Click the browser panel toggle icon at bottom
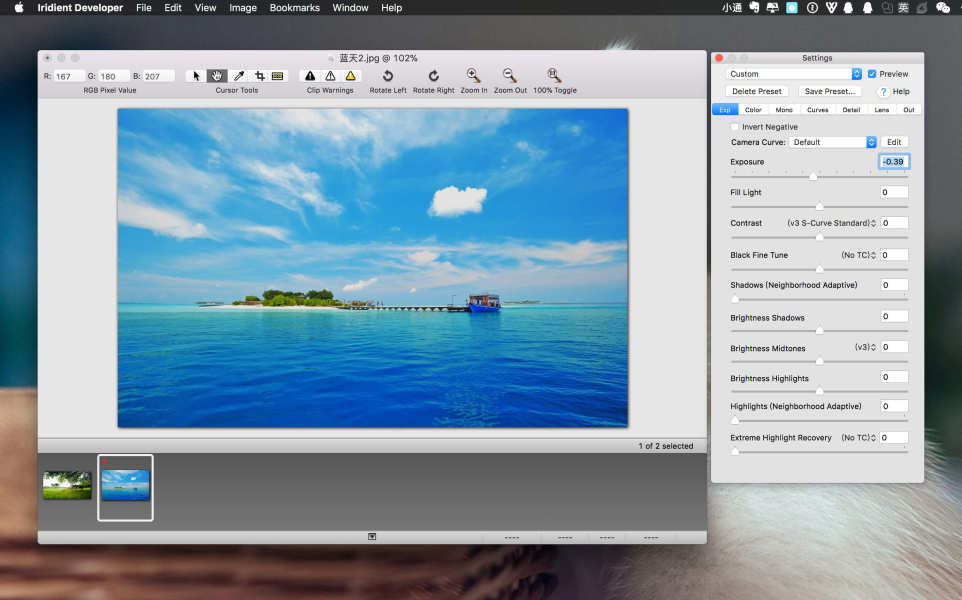 (x=372, y=537)
